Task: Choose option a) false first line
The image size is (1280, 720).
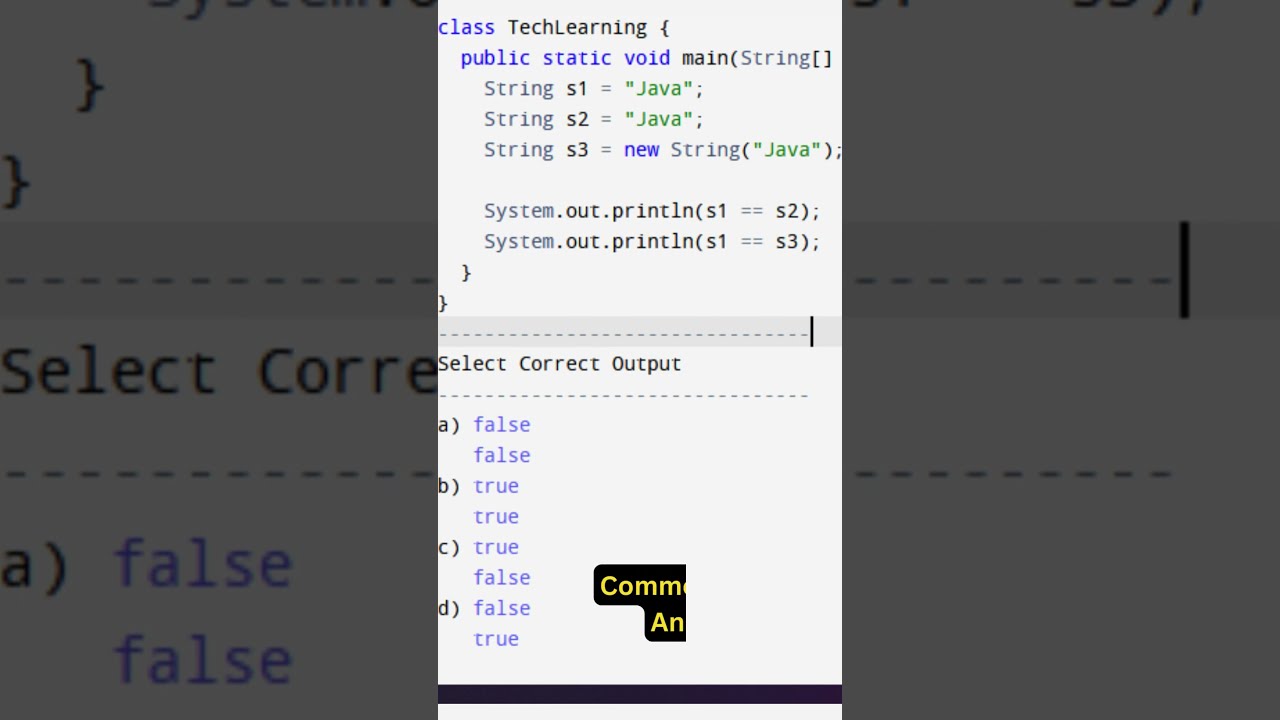Action: (484, 425)
